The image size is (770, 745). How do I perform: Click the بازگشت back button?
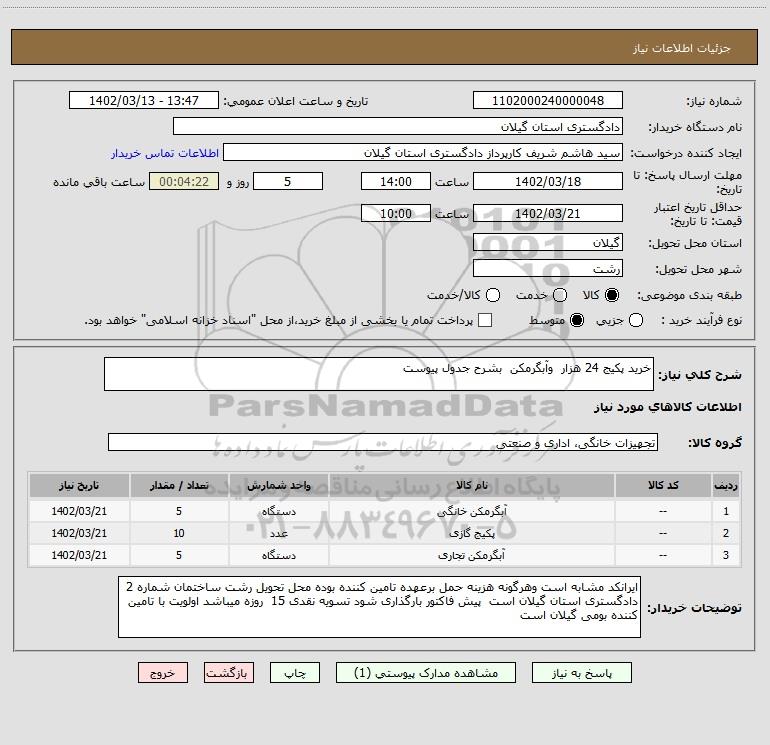pyautogui.click(x=229, y=673)
